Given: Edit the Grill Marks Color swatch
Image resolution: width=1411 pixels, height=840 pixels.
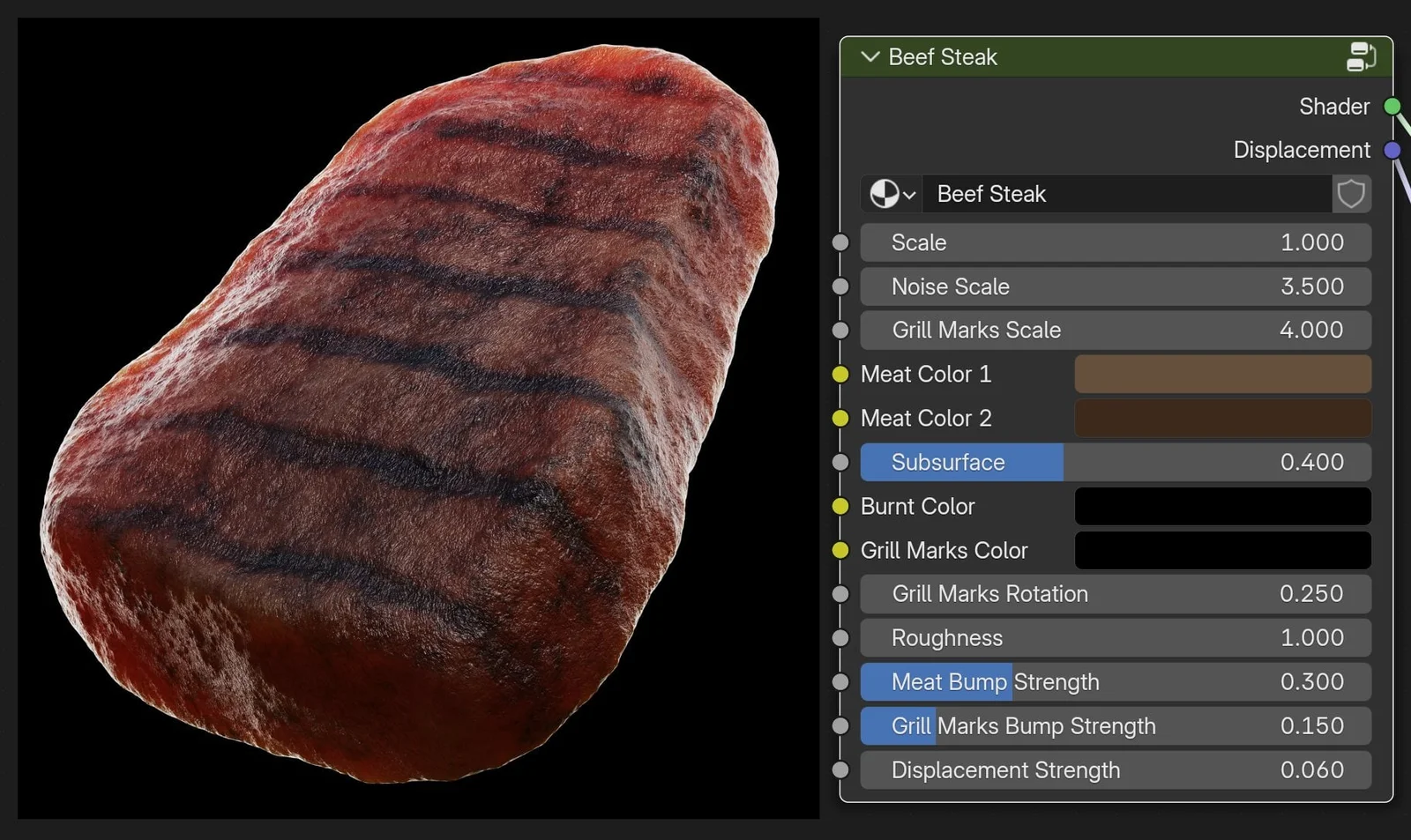Looking at the screenshot, I should [1222, 550].
